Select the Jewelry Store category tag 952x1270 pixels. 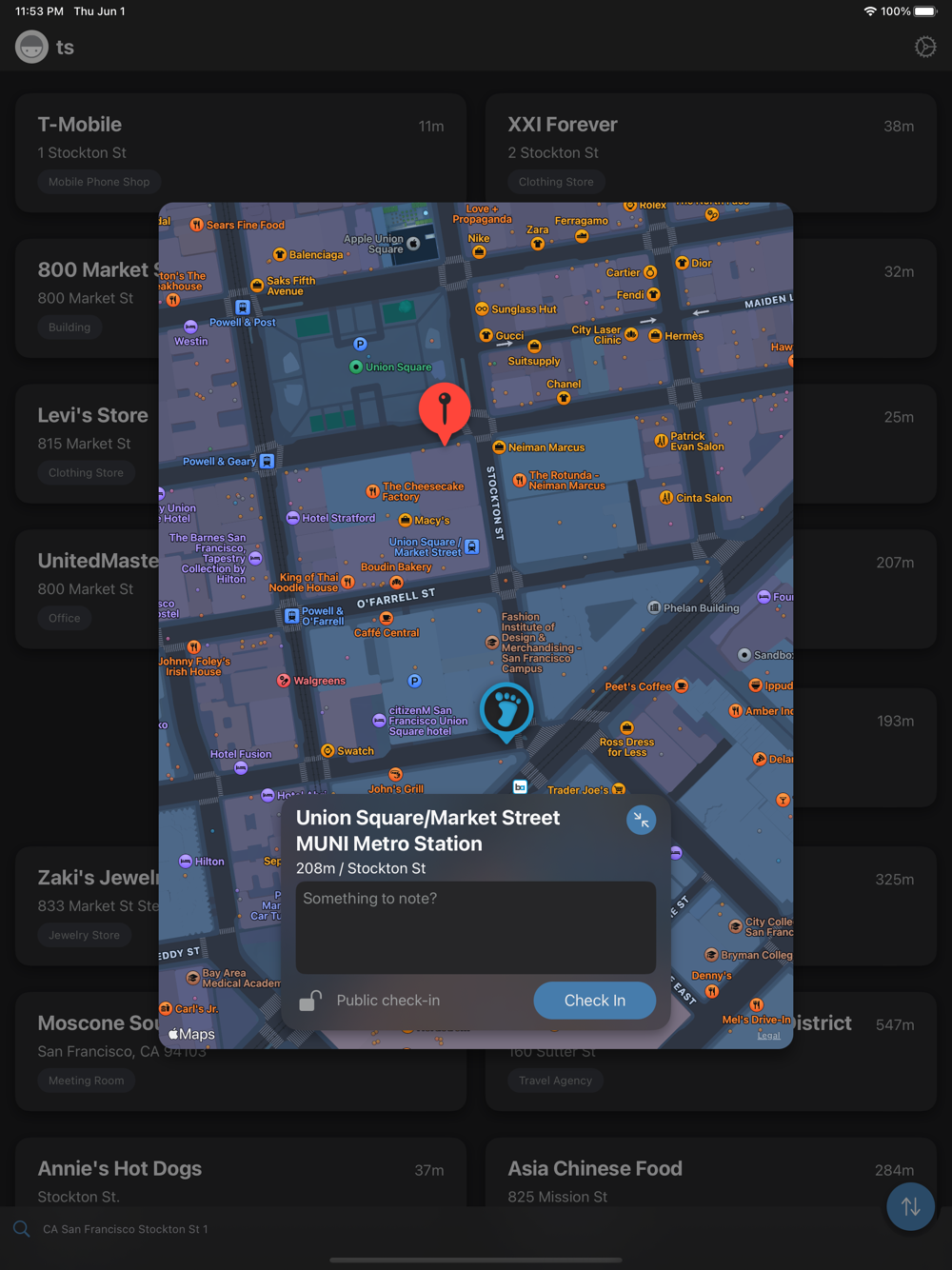point(85,935)
